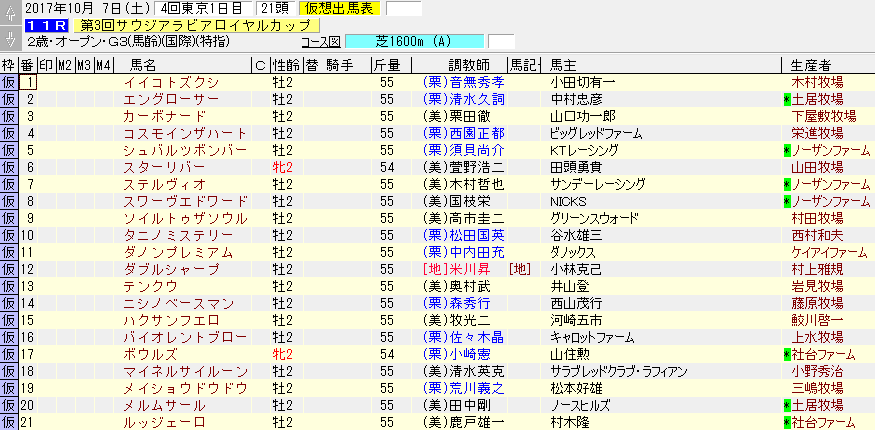
Task: Click the 仮 frame cell for horse 12
Action: click(x=8, y=269)
